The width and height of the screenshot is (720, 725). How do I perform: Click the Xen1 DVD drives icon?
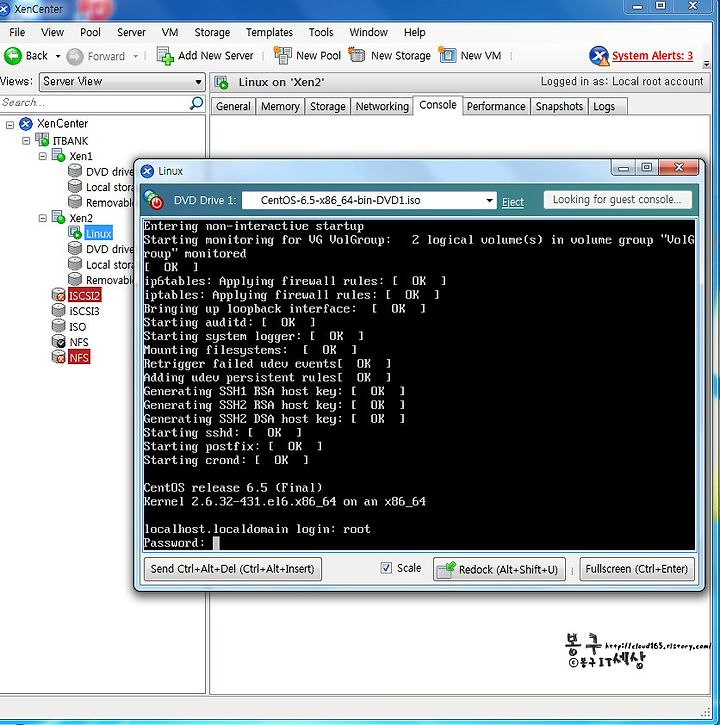click(x=74, y=171)
